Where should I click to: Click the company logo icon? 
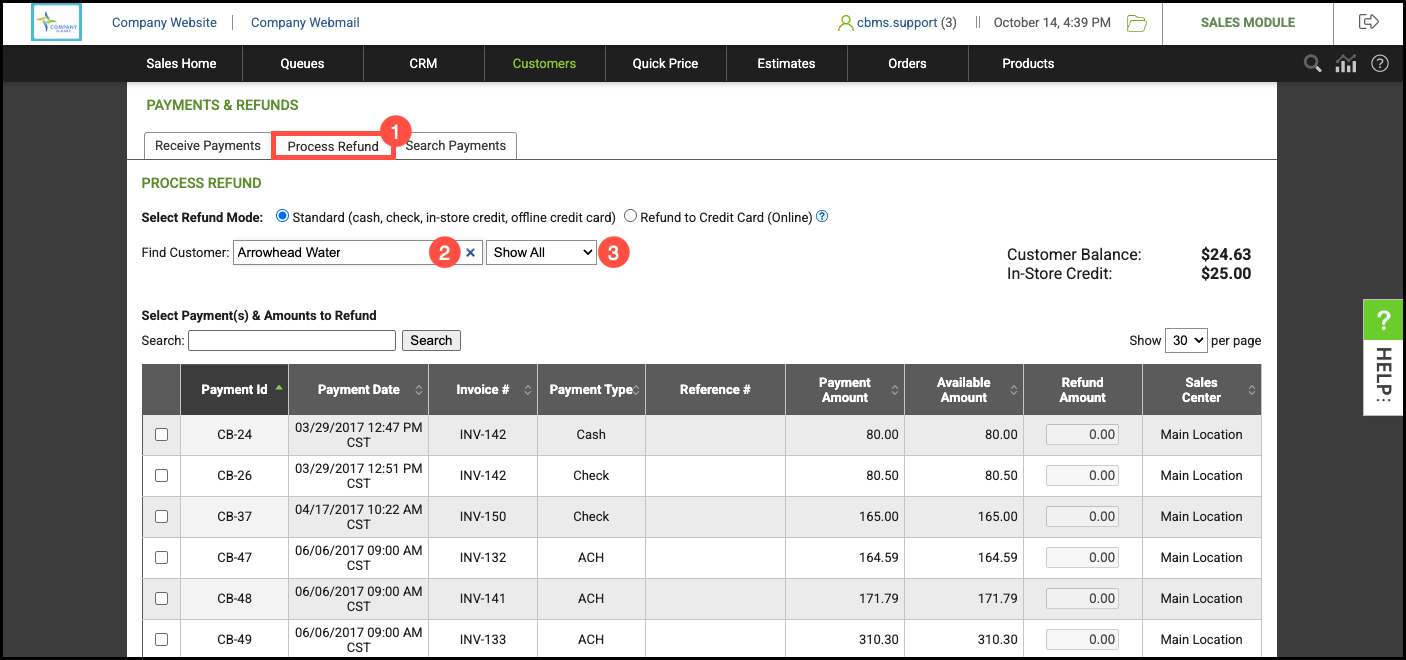56,22
